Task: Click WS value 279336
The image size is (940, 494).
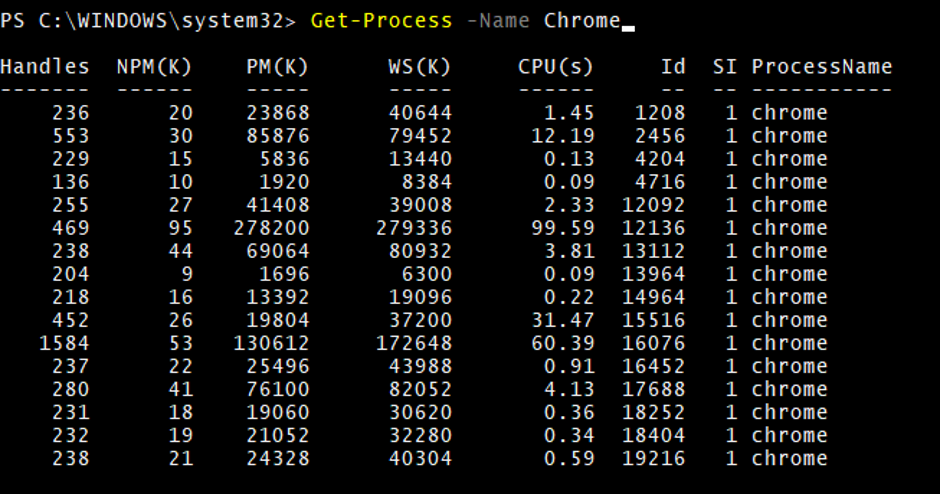Action: pos(414,228)
